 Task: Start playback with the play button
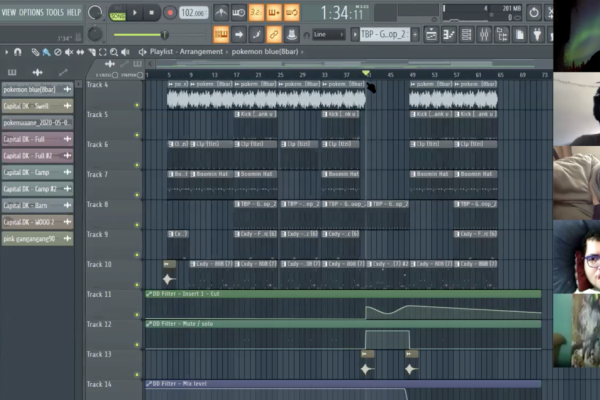(135, 13)
